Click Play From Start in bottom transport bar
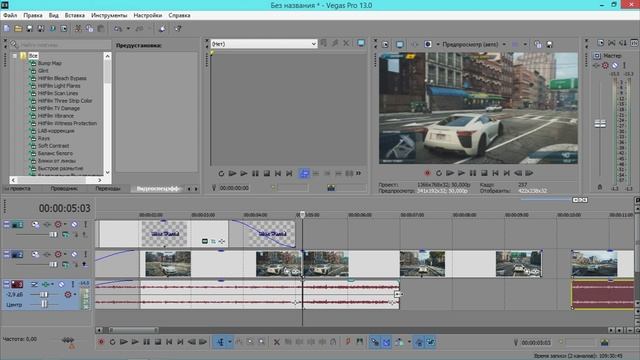640x360 pixels. pos(124,342)
